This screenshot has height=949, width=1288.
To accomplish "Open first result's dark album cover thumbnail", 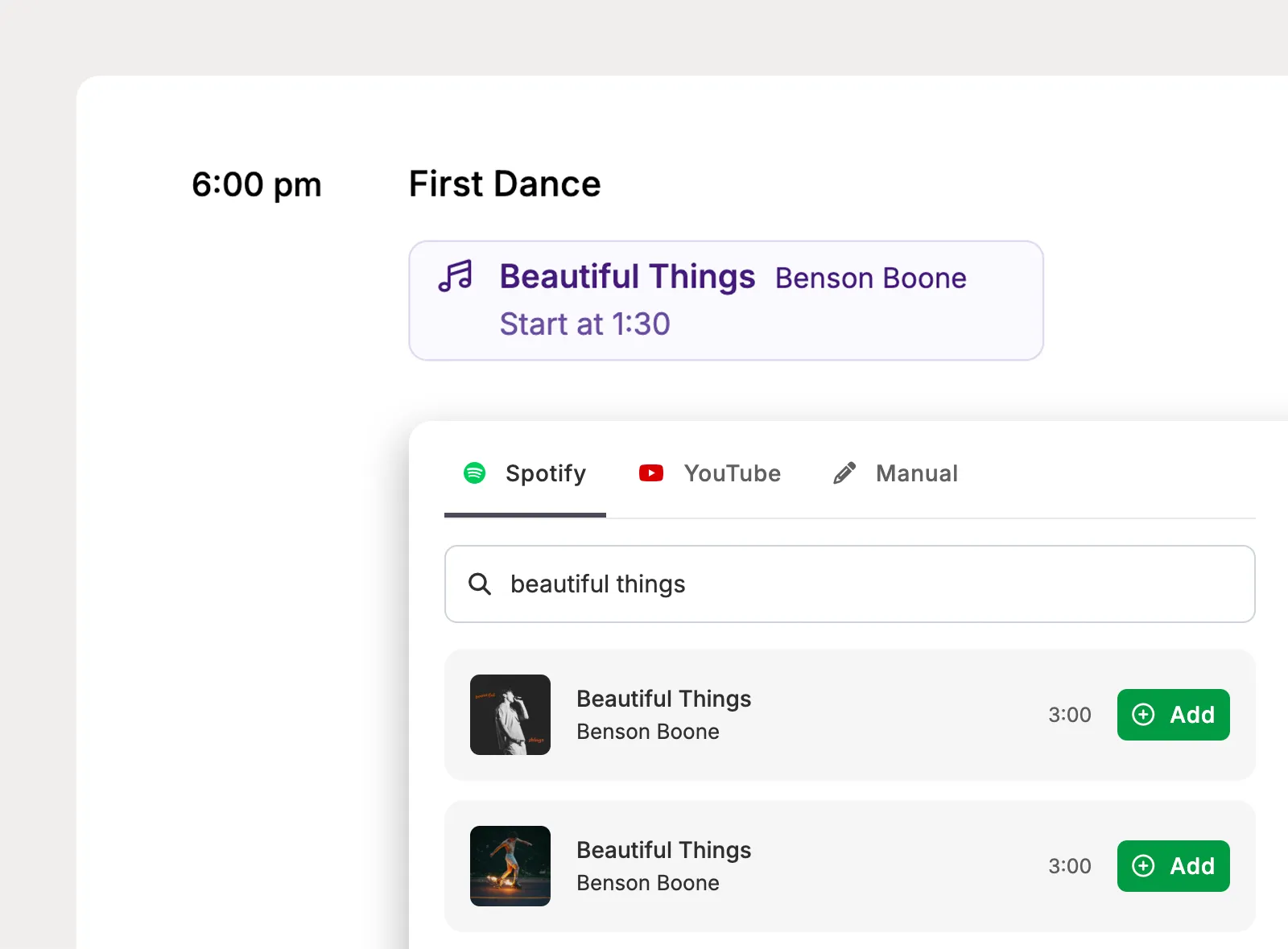I will [510, 715].
